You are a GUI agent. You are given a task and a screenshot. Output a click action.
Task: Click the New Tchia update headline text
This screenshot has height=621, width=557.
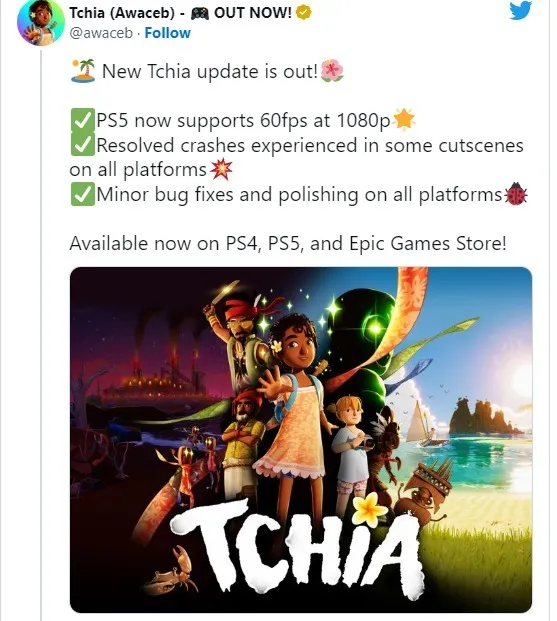coord(210,72)
